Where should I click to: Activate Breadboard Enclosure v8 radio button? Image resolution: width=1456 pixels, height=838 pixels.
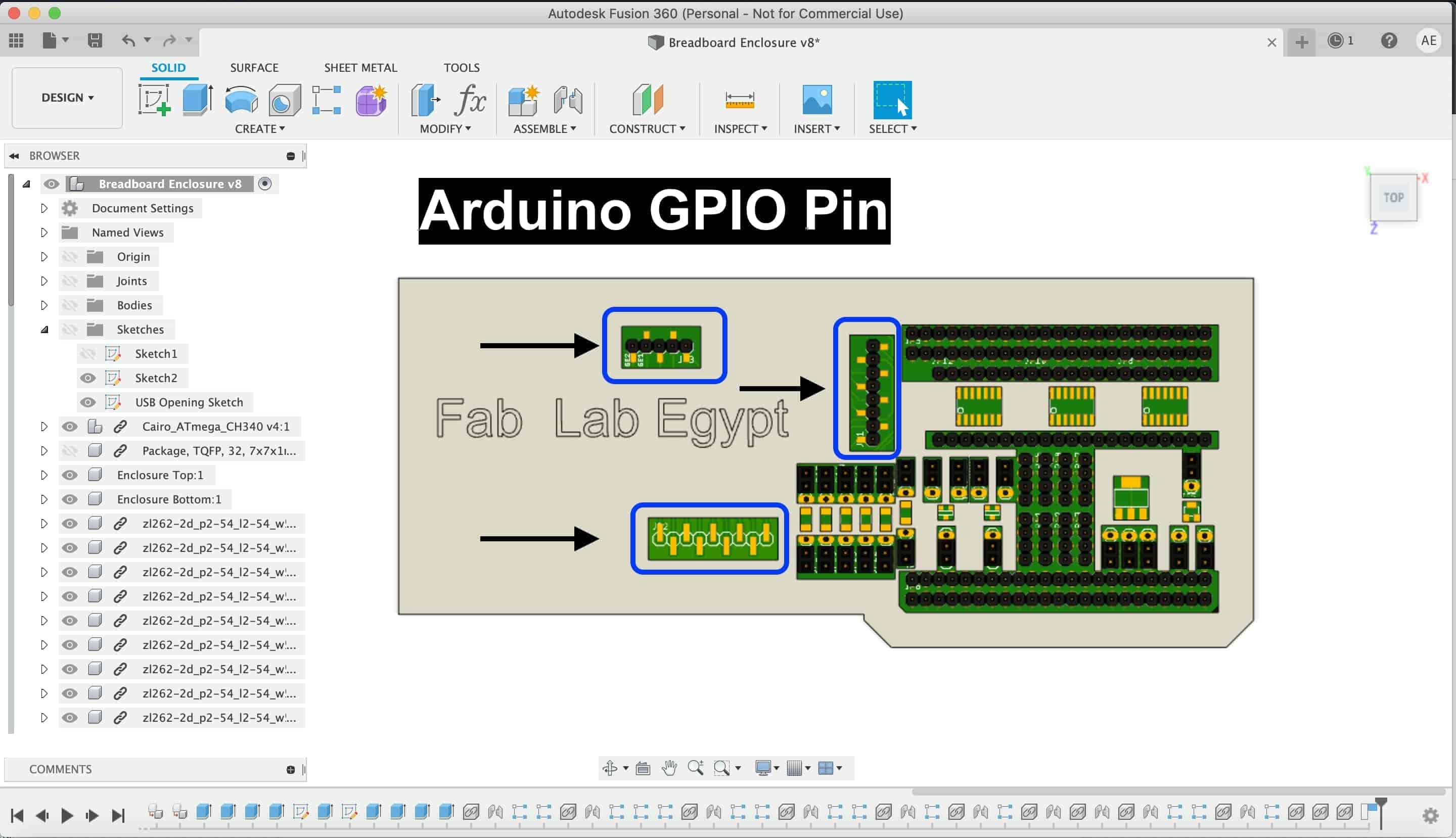pyautogui.click(x=265, y=183)
